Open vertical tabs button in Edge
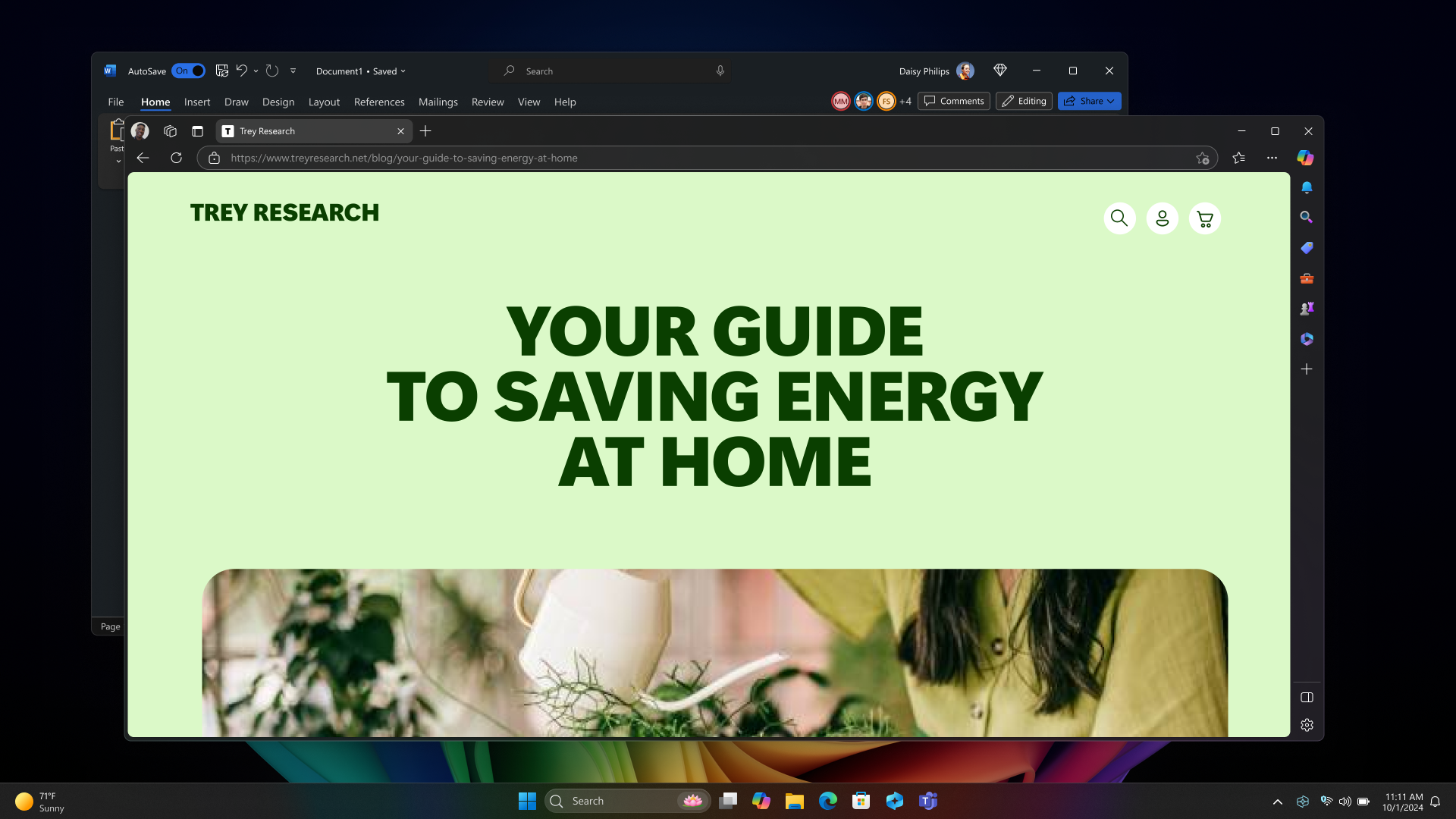The height and width of the screenshot is (819, 1456). coord(197,131)
